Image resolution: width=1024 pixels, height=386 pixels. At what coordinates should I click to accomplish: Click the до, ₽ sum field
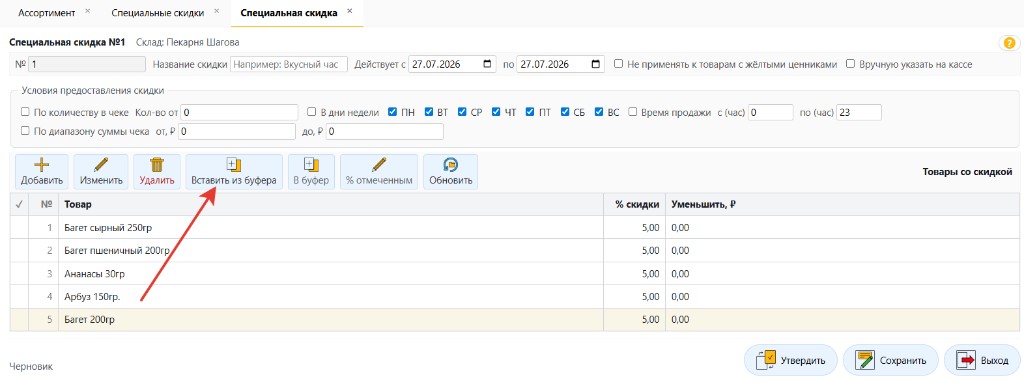tap(385, 131)
